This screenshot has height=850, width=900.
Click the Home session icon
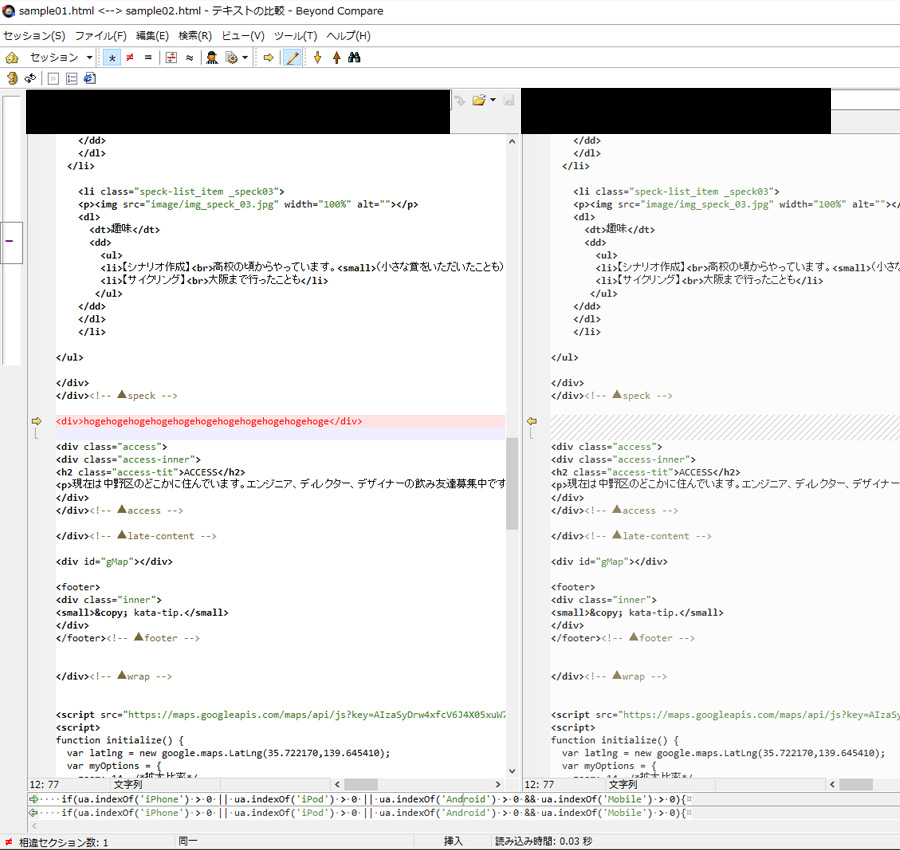[x=12, y=58]
